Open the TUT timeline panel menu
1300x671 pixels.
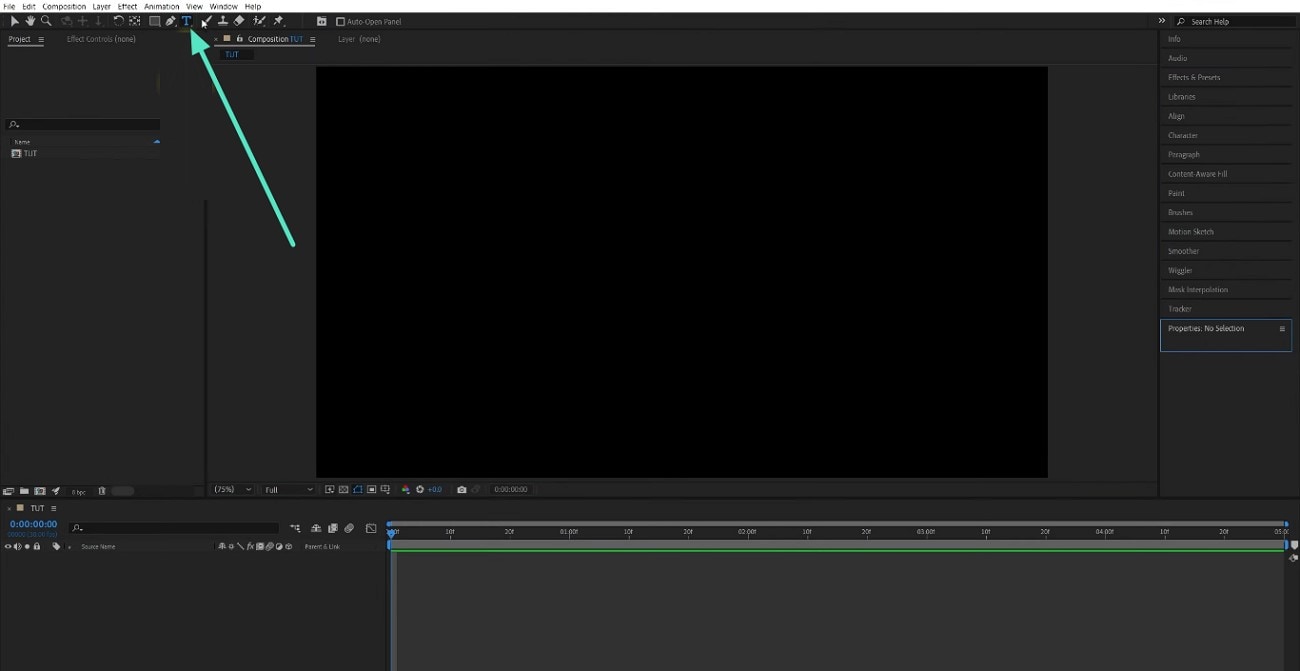coord(53,508)
